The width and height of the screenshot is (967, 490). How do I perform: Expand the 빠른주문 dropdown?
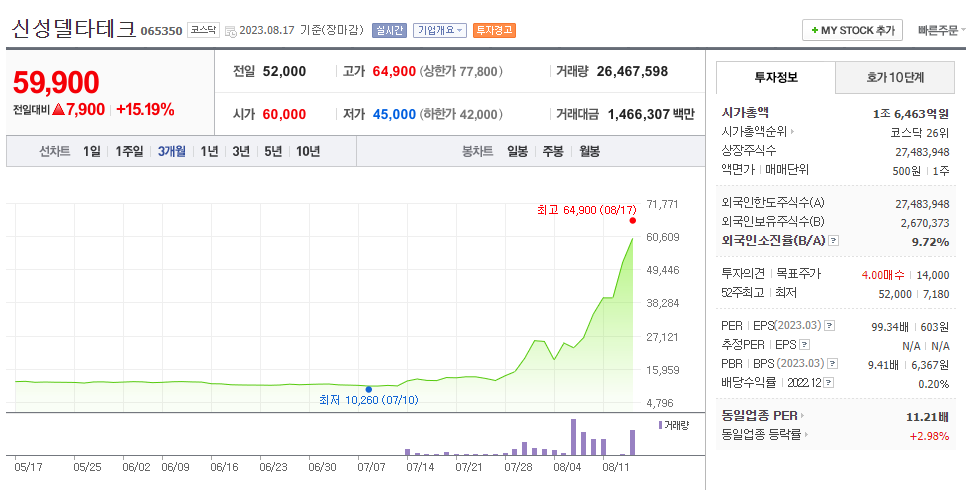942,30
